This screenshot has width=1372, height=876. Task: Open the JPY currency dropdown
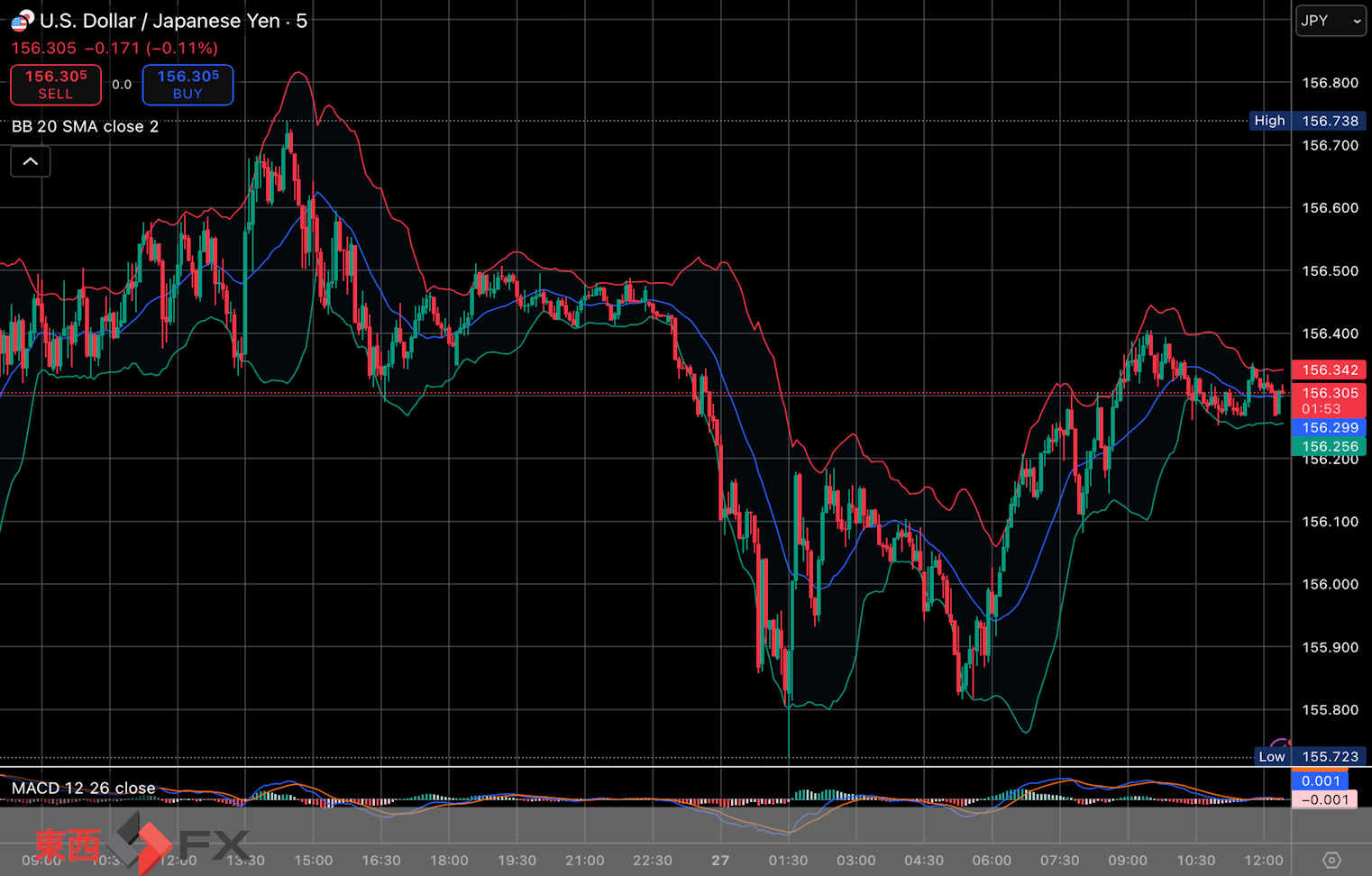1330,21
